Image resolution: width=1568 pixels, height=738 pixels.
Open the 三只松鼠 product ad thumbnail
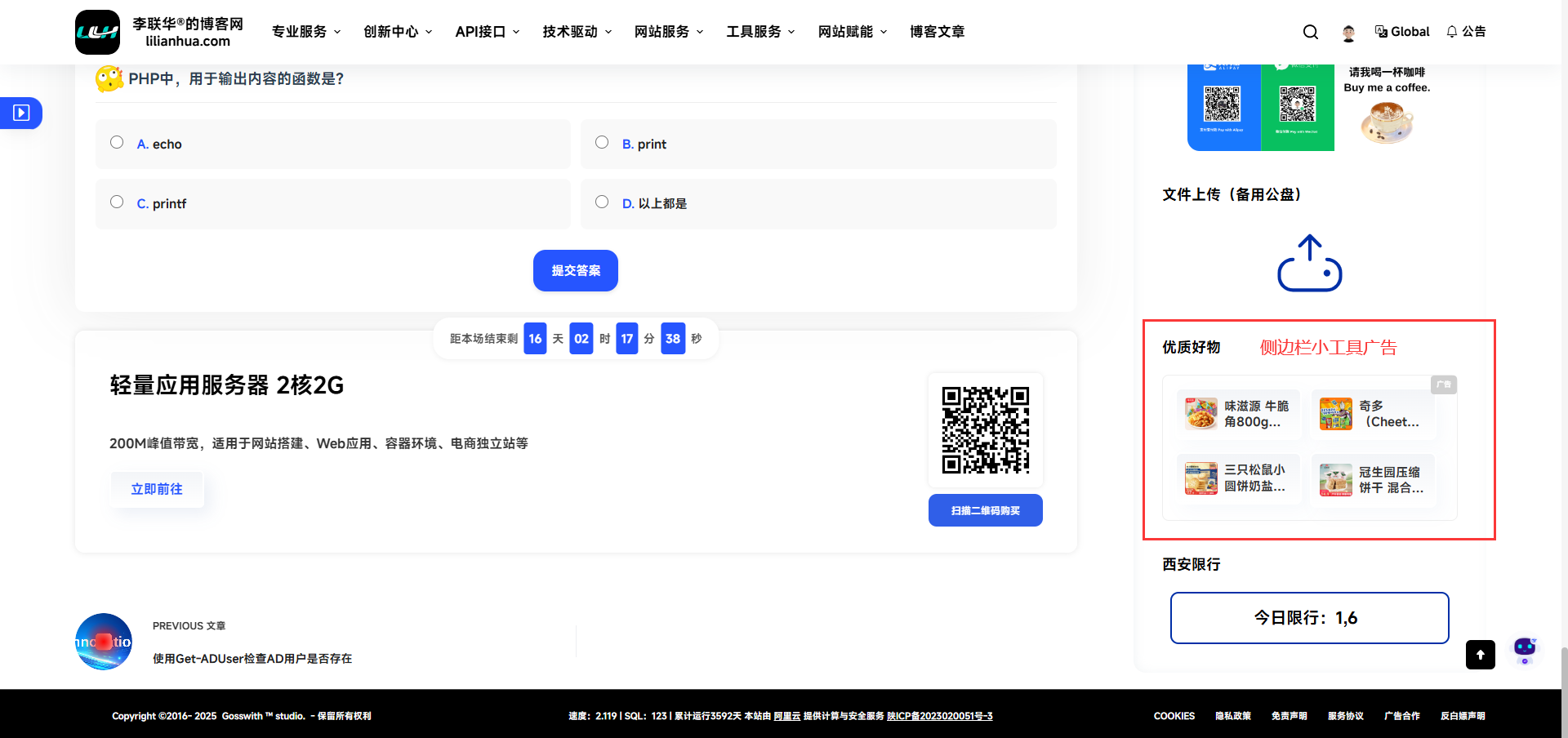point(1201,478)
